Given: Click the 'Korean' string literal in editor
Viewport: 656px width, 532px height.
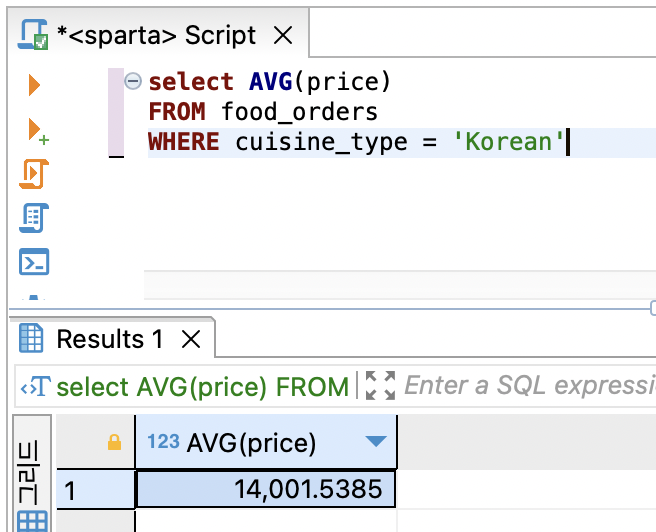Looking at the screenshot, I should [x=509, y=142].
